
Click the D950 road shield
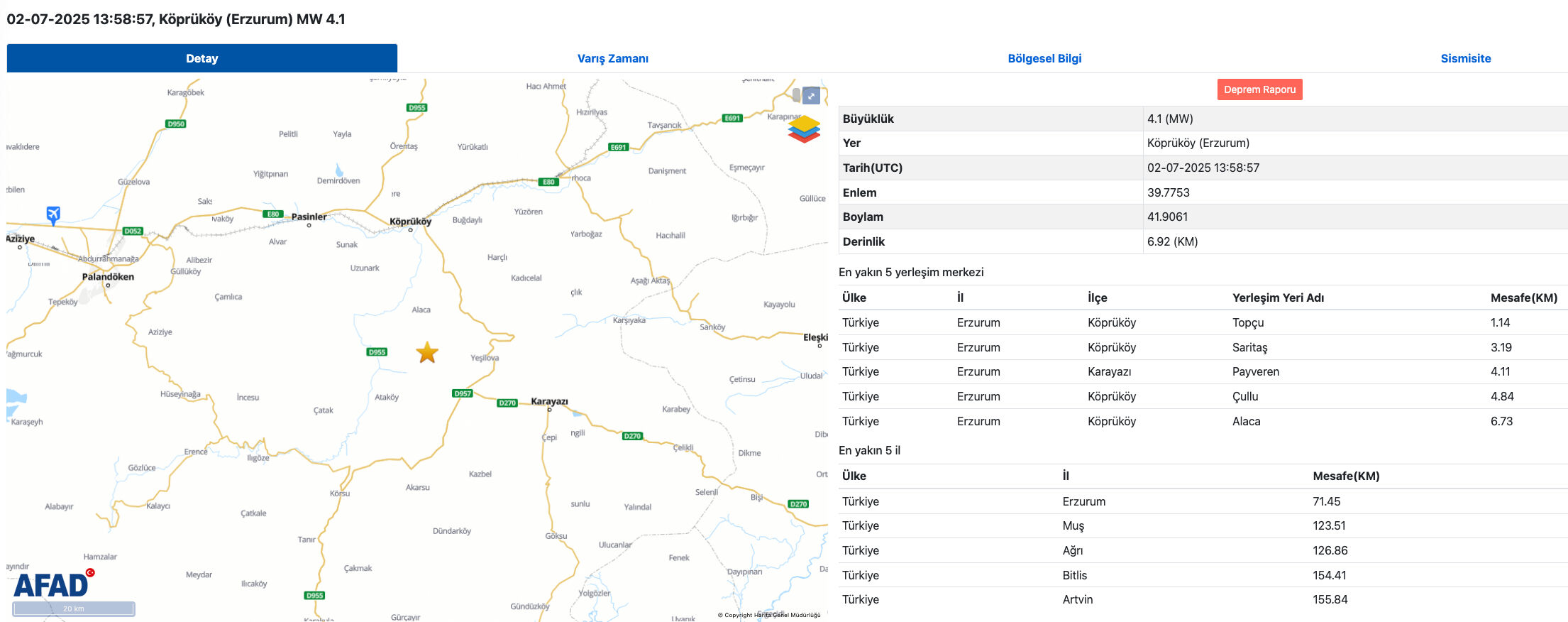pos(176,124)
